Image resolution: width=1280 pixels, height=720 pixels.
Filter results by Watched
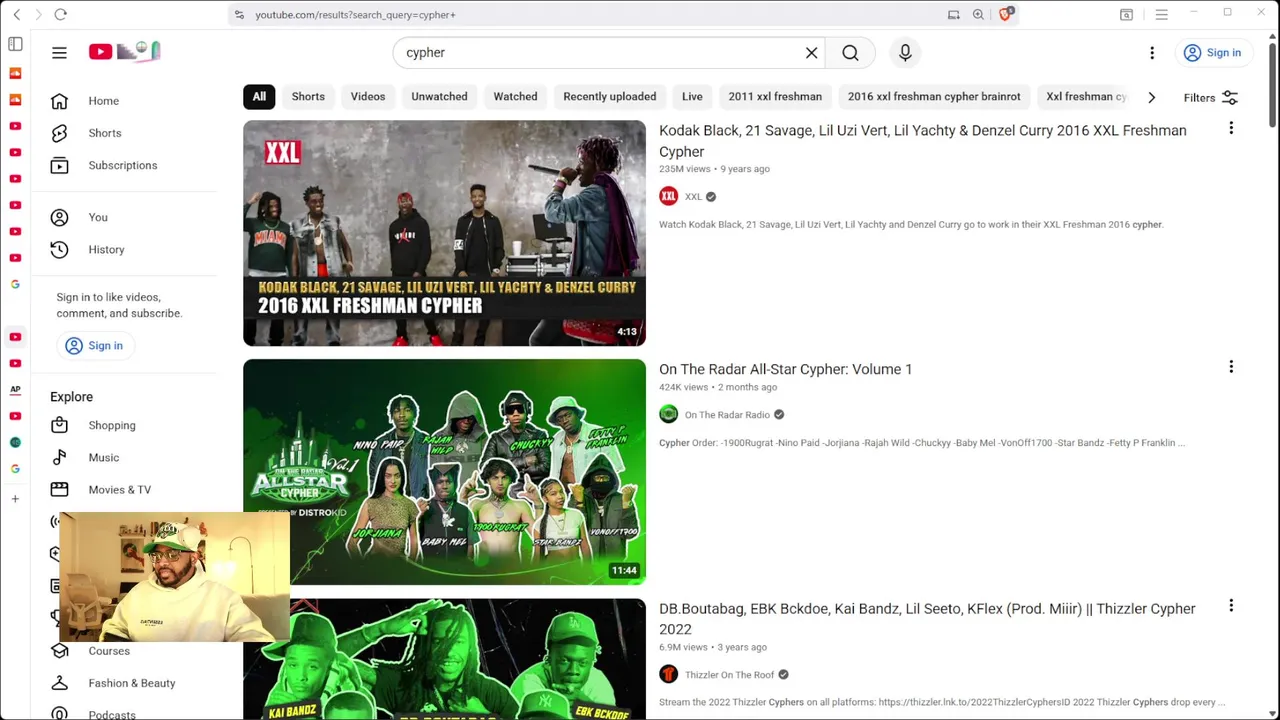(515, 96)
